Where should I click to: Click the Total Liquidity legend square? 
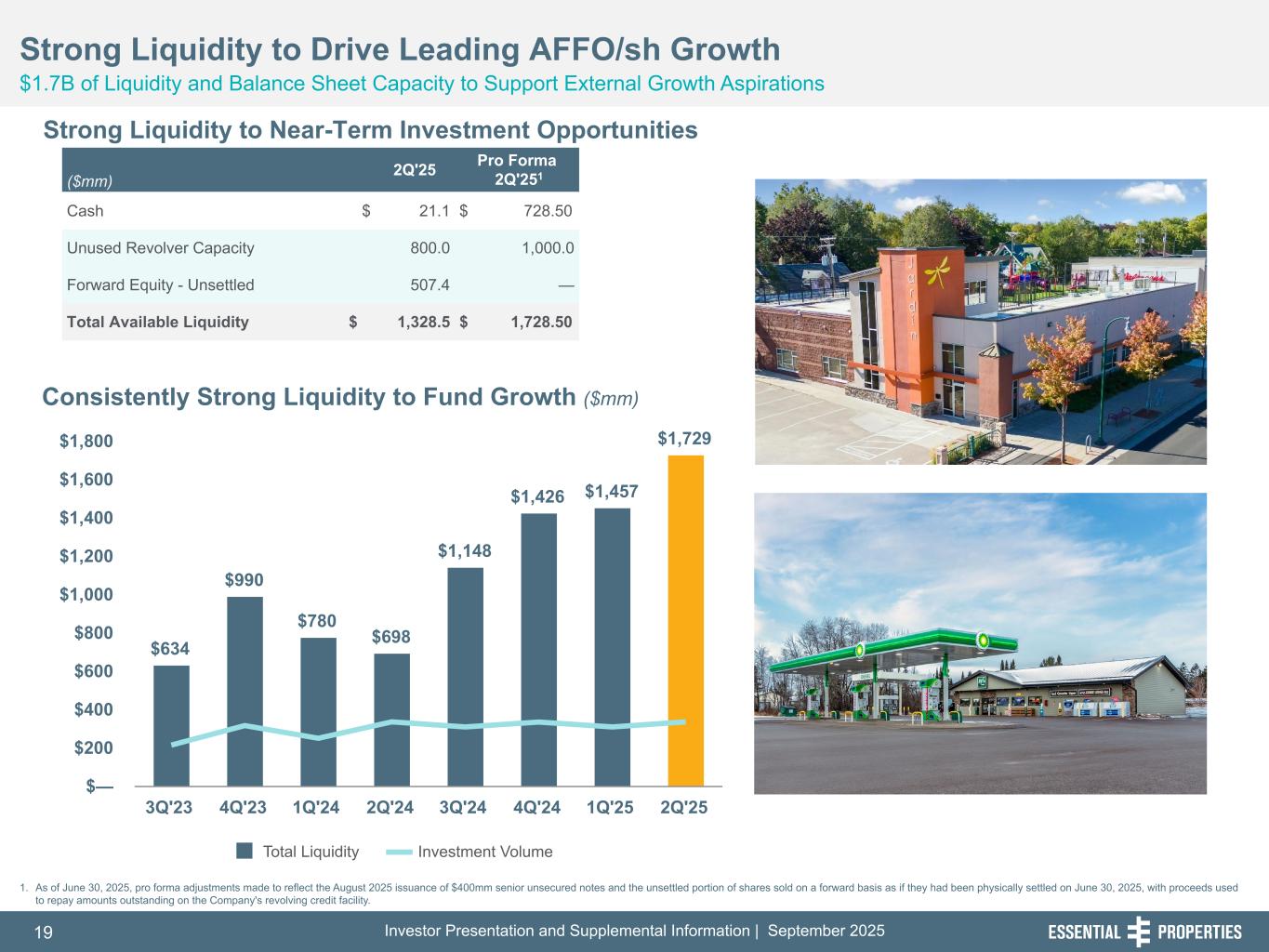click(245, 852)
